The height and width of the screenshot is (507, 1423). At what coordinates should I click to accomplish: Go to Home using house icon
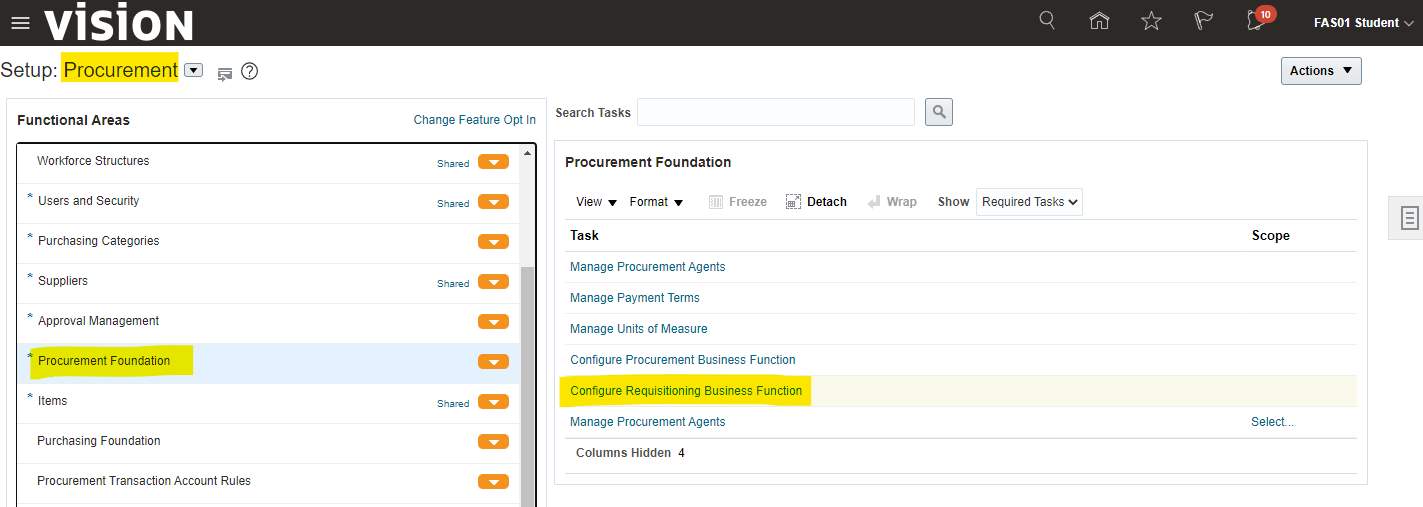pyautogui.click(x=1099, y=21)
